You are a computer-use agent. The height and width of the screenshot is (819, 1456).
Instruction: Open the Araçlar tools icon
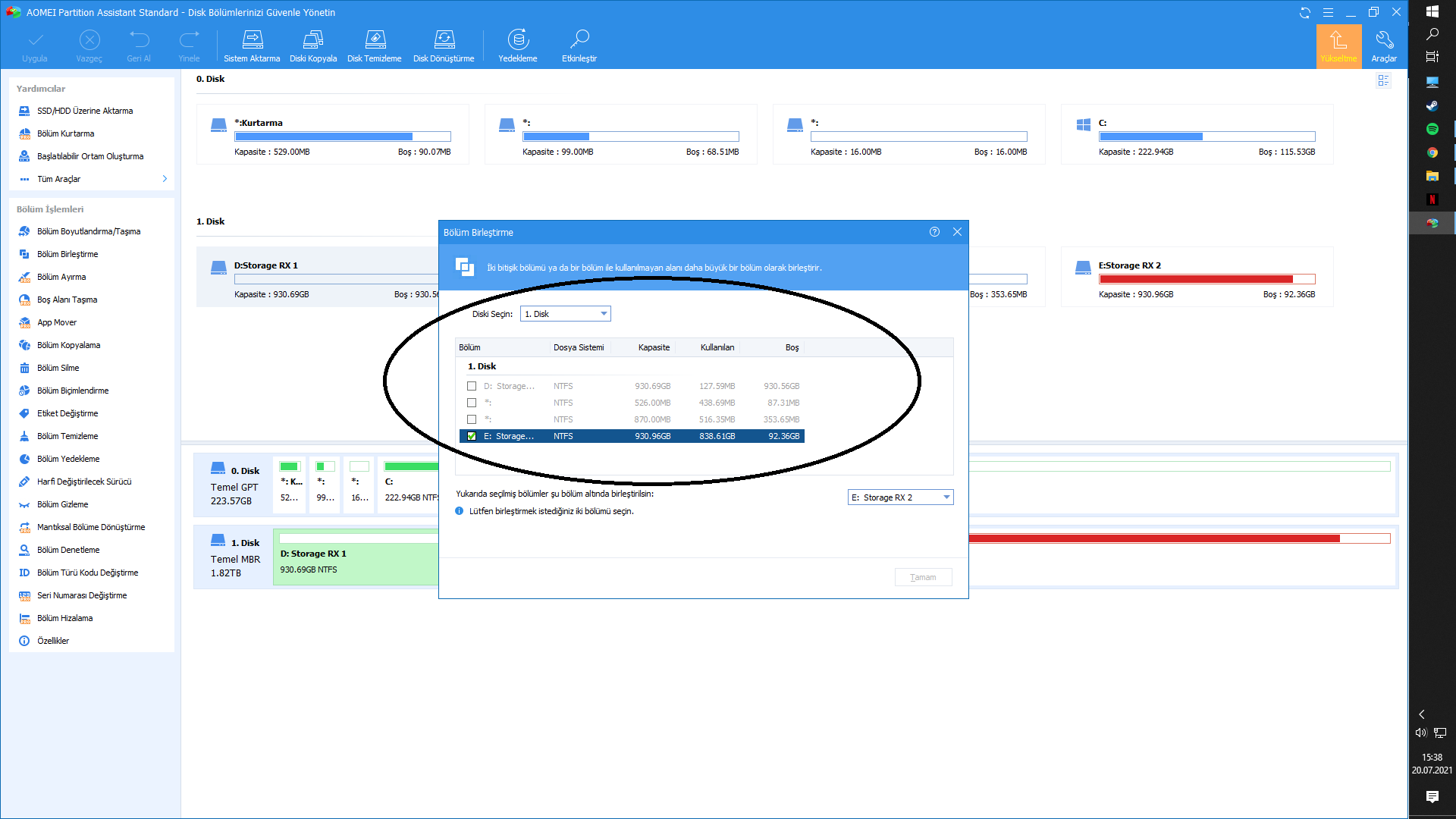click(x=1384, y=39)
